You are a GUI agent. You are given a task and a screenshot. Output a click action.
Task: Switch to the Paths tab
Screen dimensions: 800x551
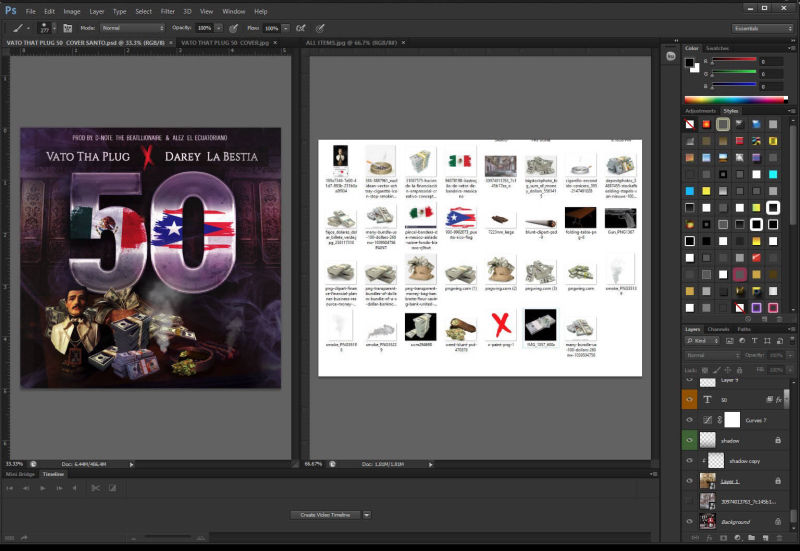[x=743, y=329]
